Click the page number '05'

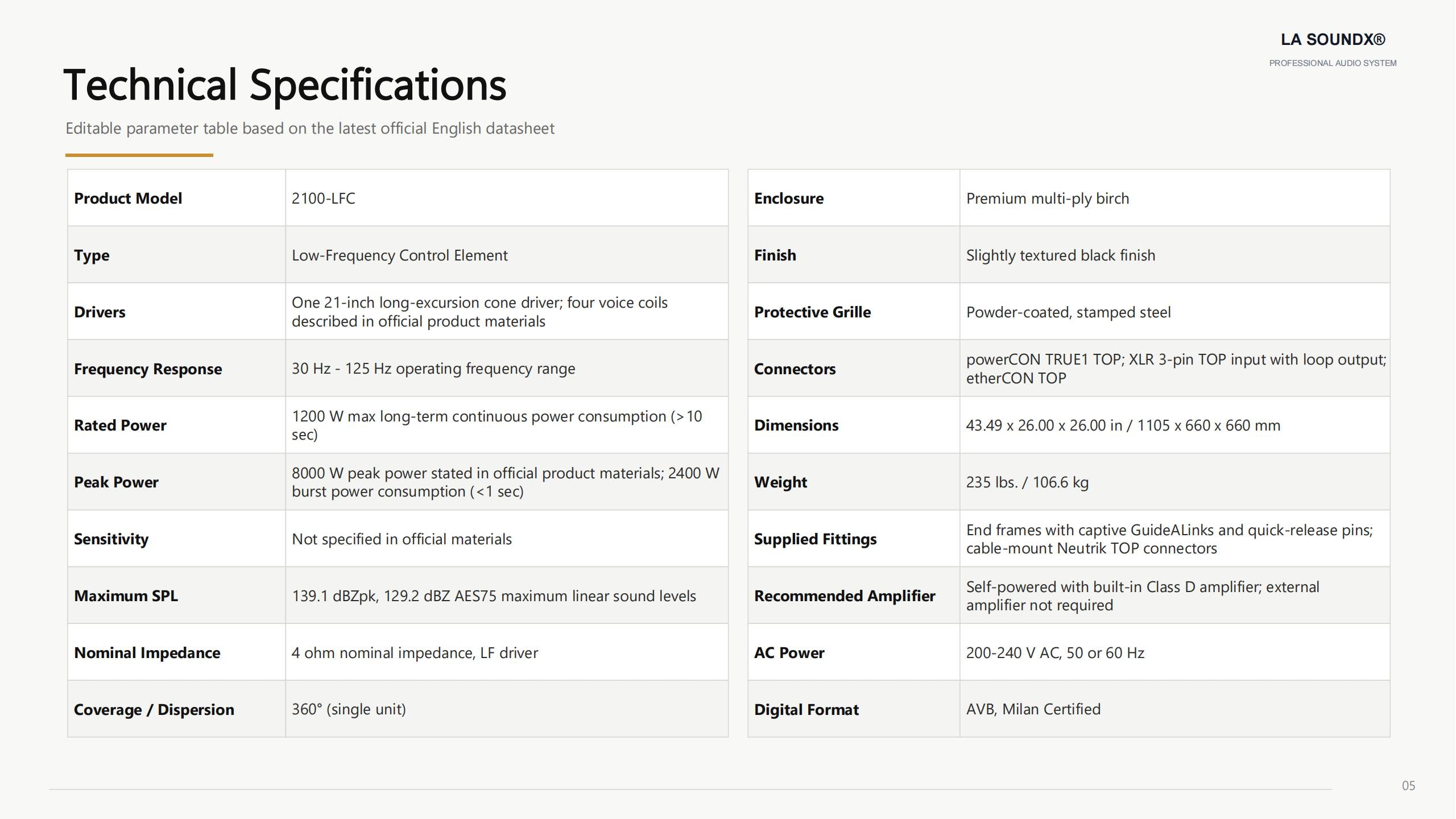[1408, 785]
